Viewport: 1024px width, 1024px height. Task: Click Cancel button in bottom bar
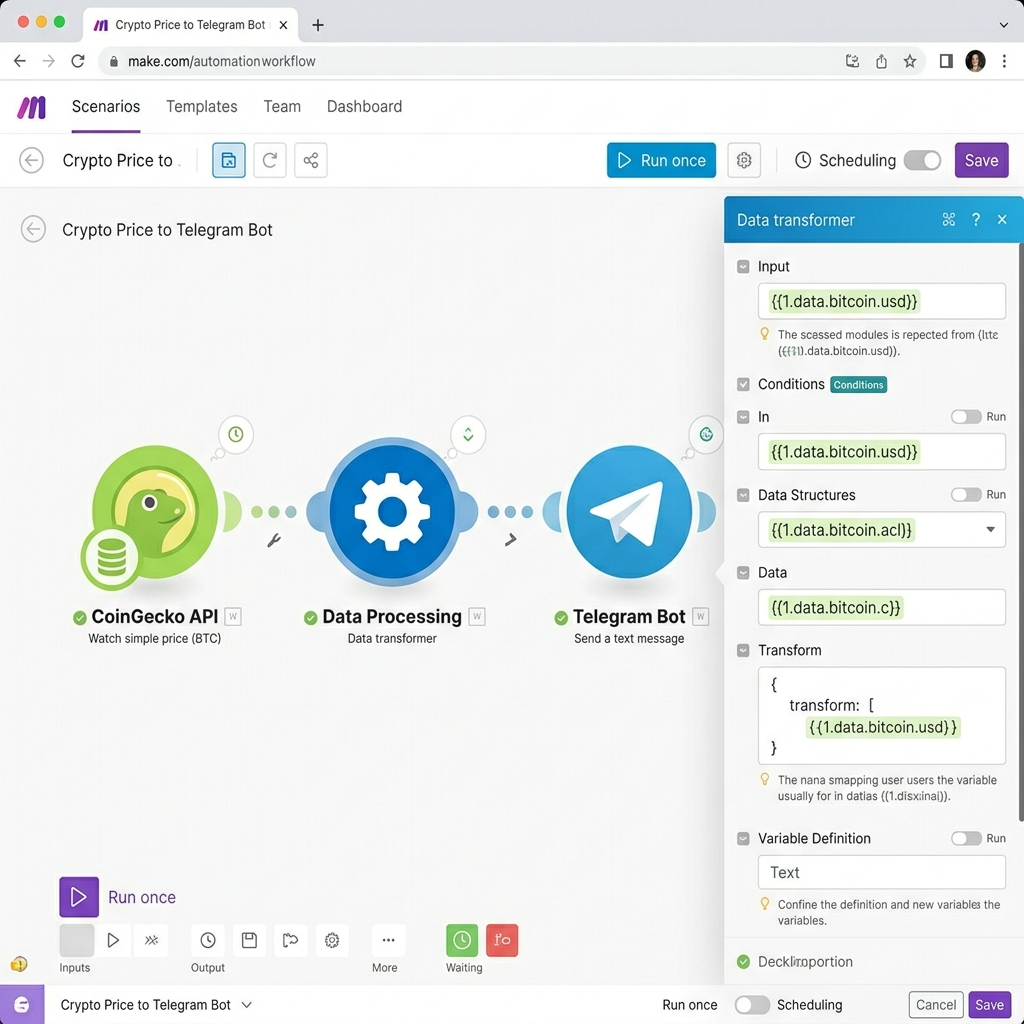tap(935, 1004)
